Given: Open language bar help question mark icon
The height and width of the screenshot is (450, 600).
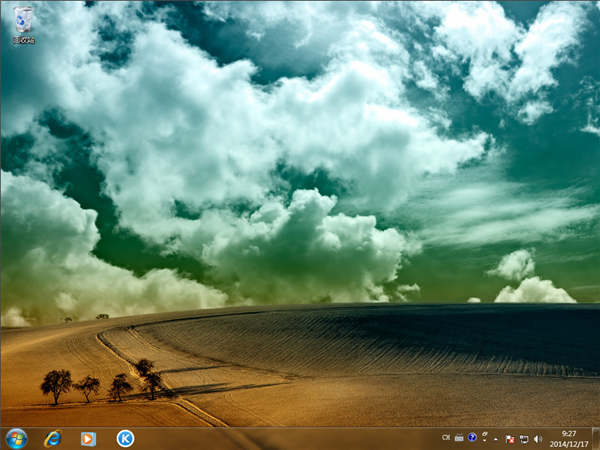Looking at the screenshot, I should tap(471, 438).
